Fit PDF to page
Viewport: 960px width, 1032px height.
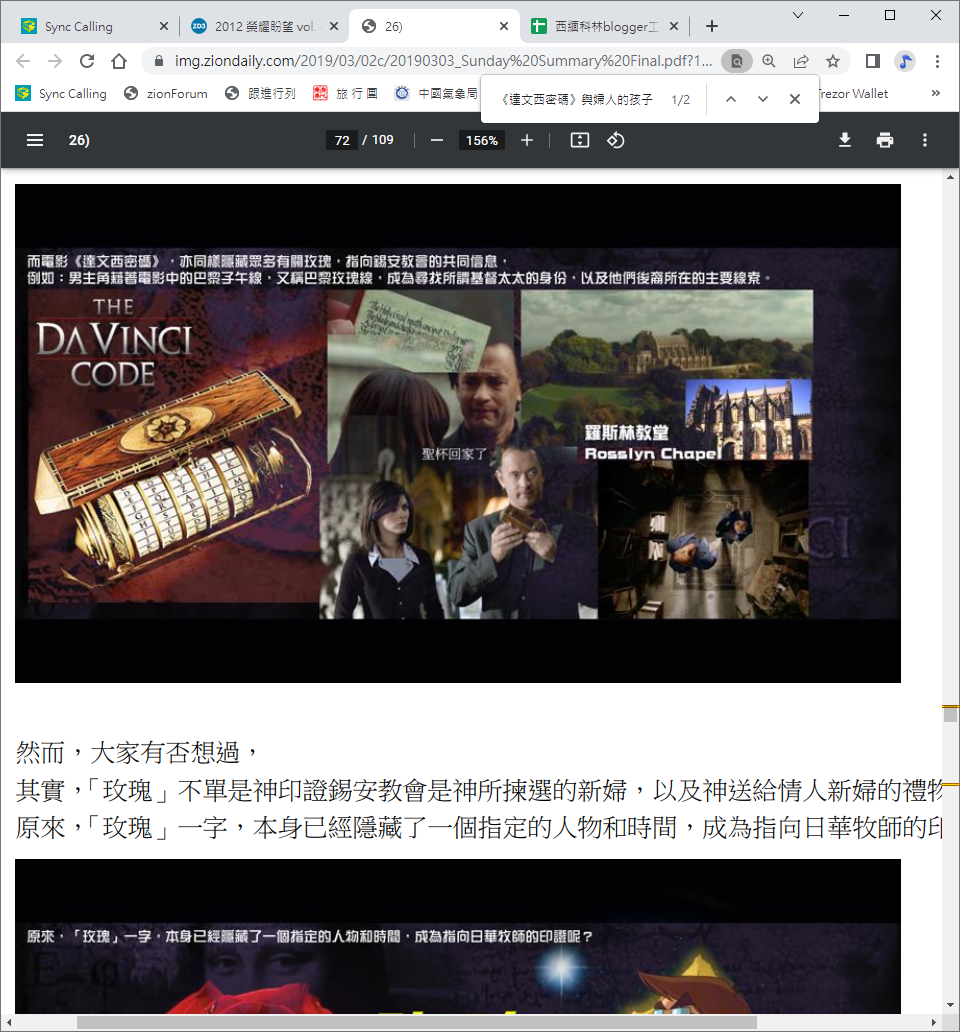click(580, 140)
